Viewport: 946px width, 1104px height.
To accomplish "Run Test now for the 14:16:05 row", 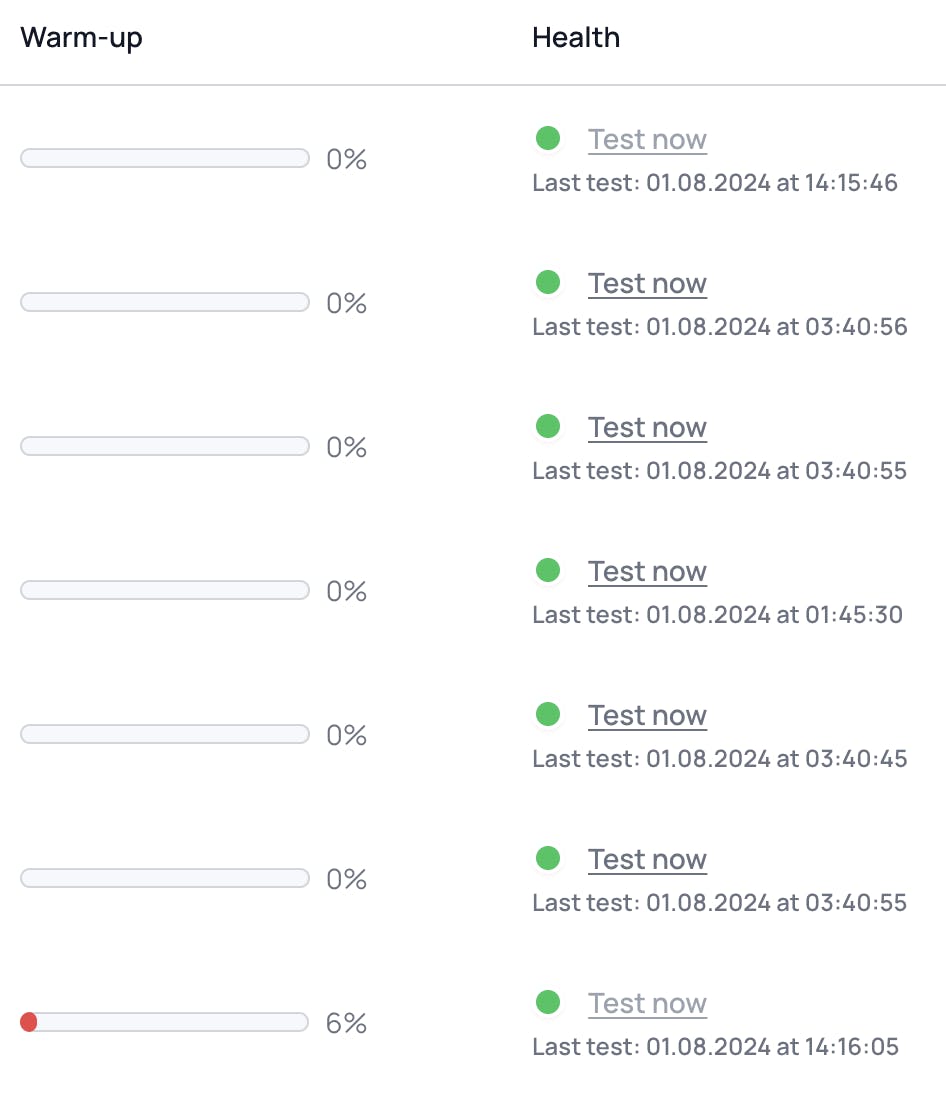I will click(647, 1004).
